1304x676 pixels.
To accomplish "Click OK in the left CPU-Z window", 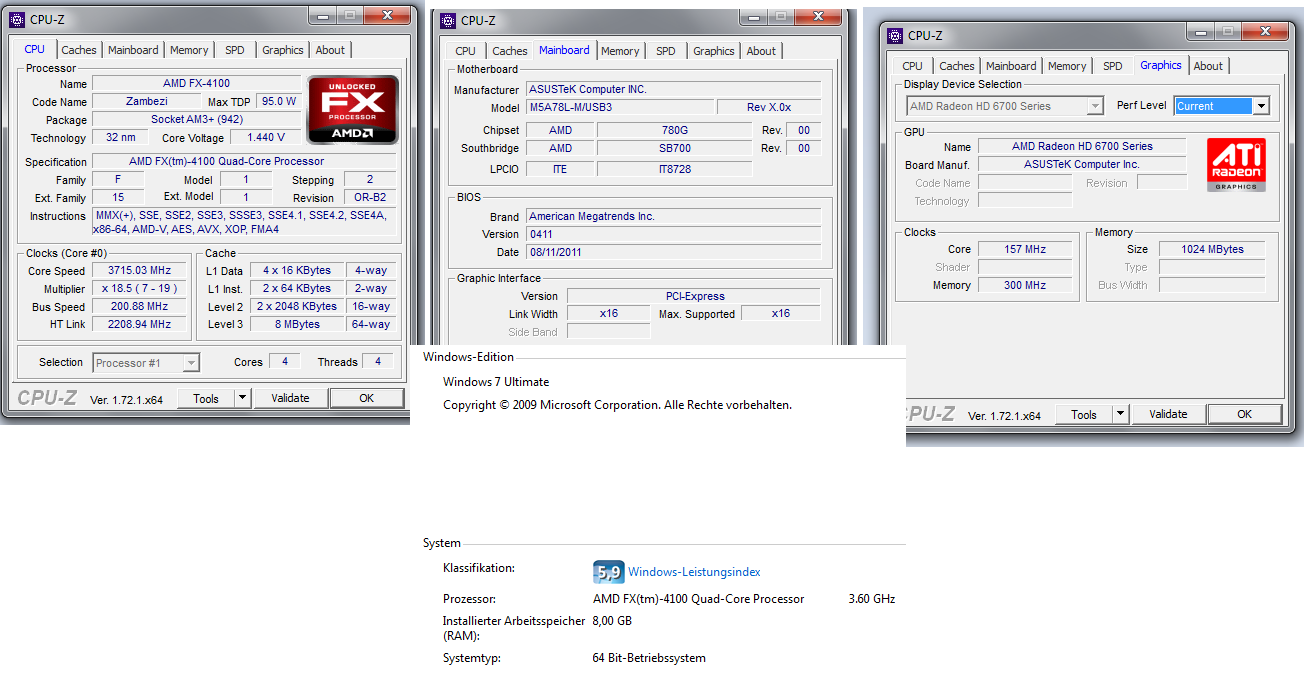I will tap(367, 398).
